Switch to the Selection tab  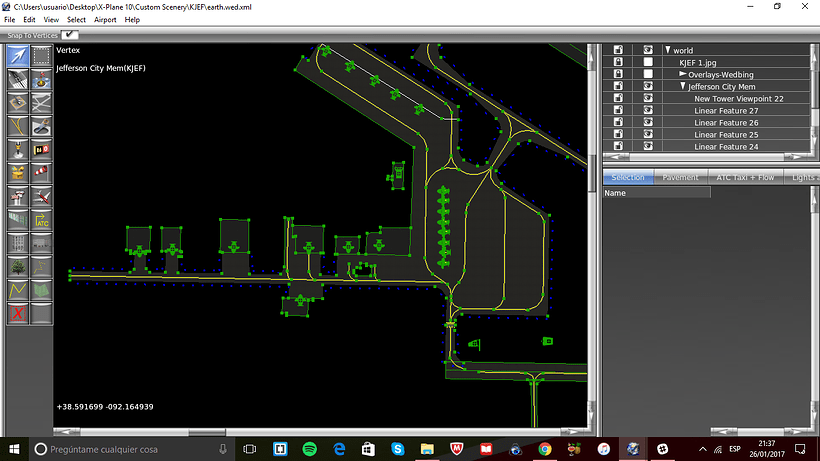point(628,178)
